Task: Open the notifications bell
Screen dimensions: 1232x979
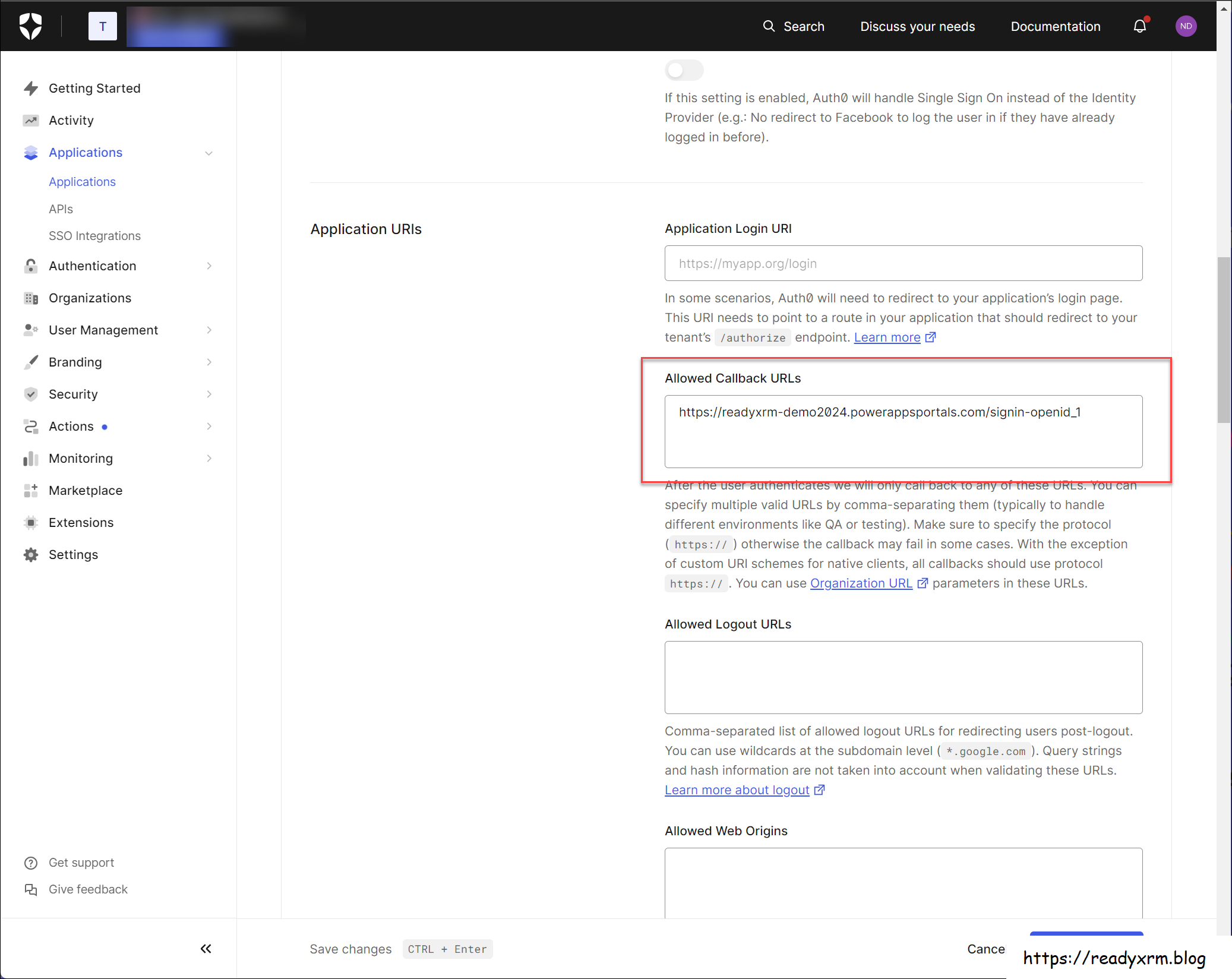Action: [1140, 26]
